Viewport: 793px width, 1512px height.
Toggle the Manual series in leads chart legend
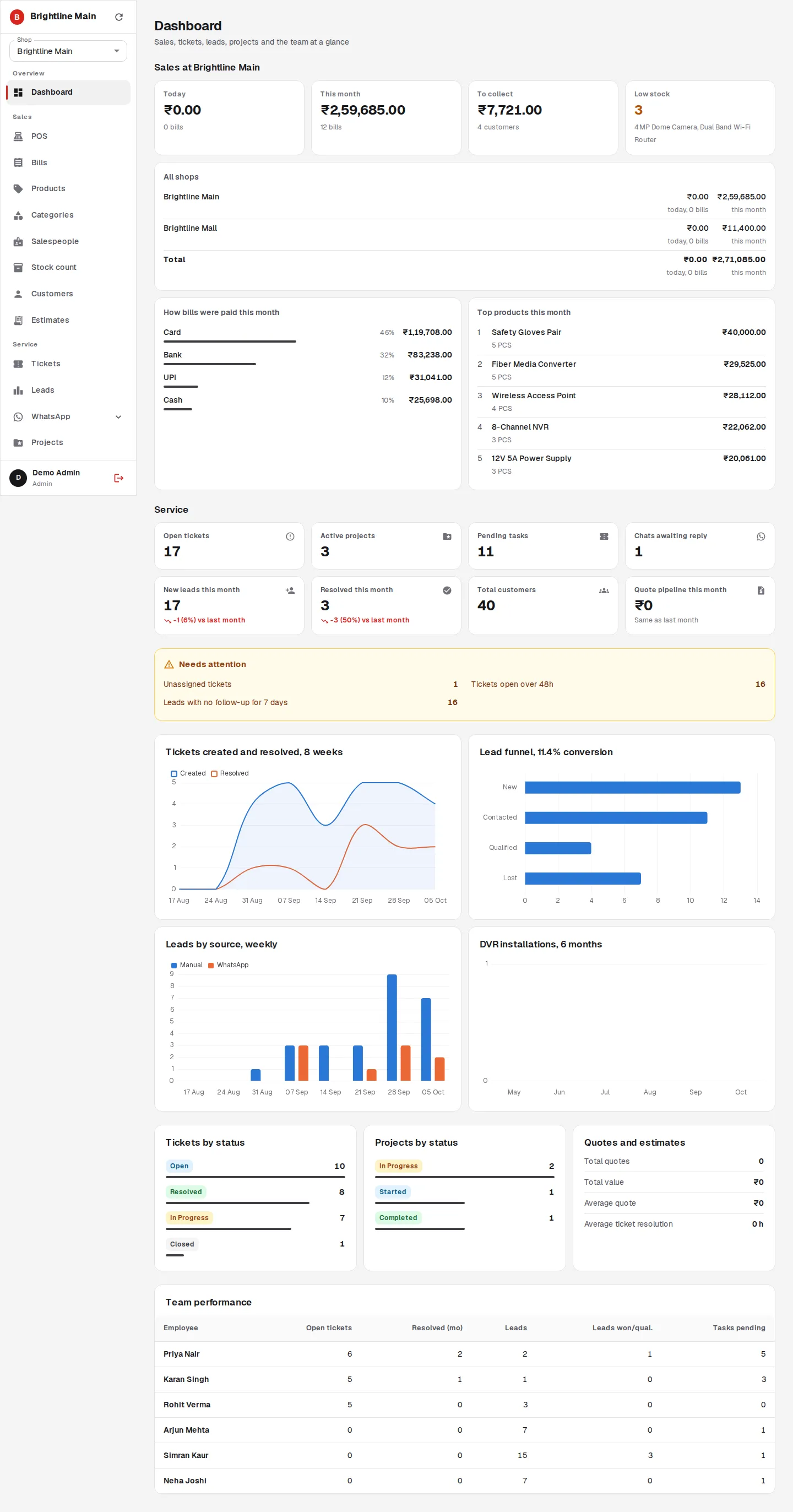click(x=187, y=965)
